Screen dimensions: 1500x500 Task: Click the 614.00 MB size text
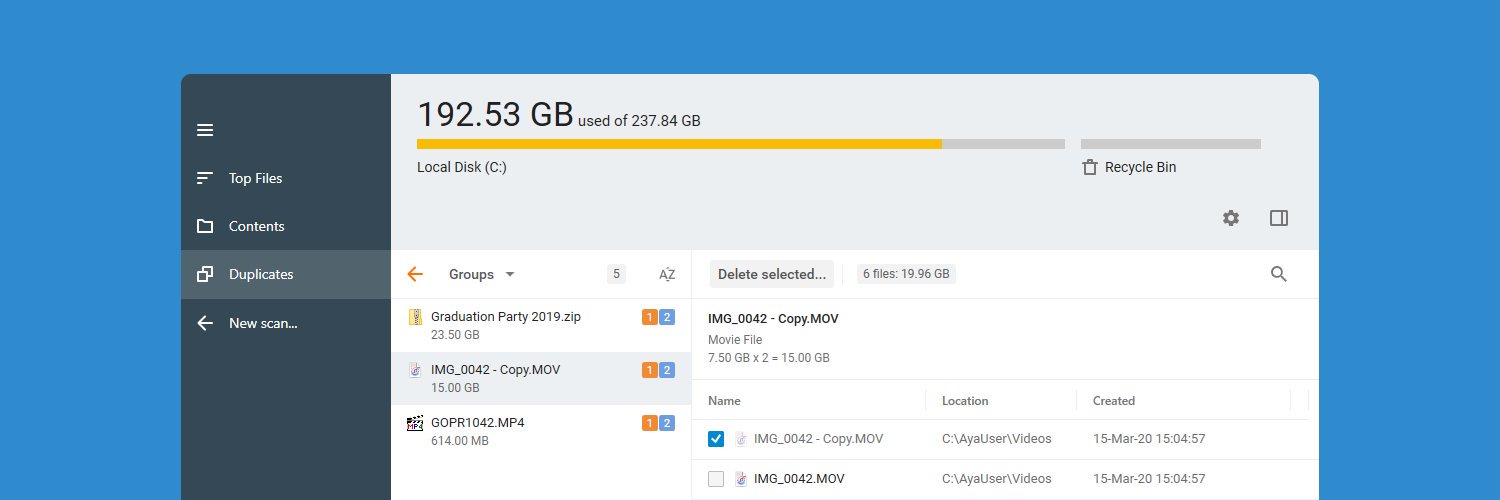click(x=460, y=441)
